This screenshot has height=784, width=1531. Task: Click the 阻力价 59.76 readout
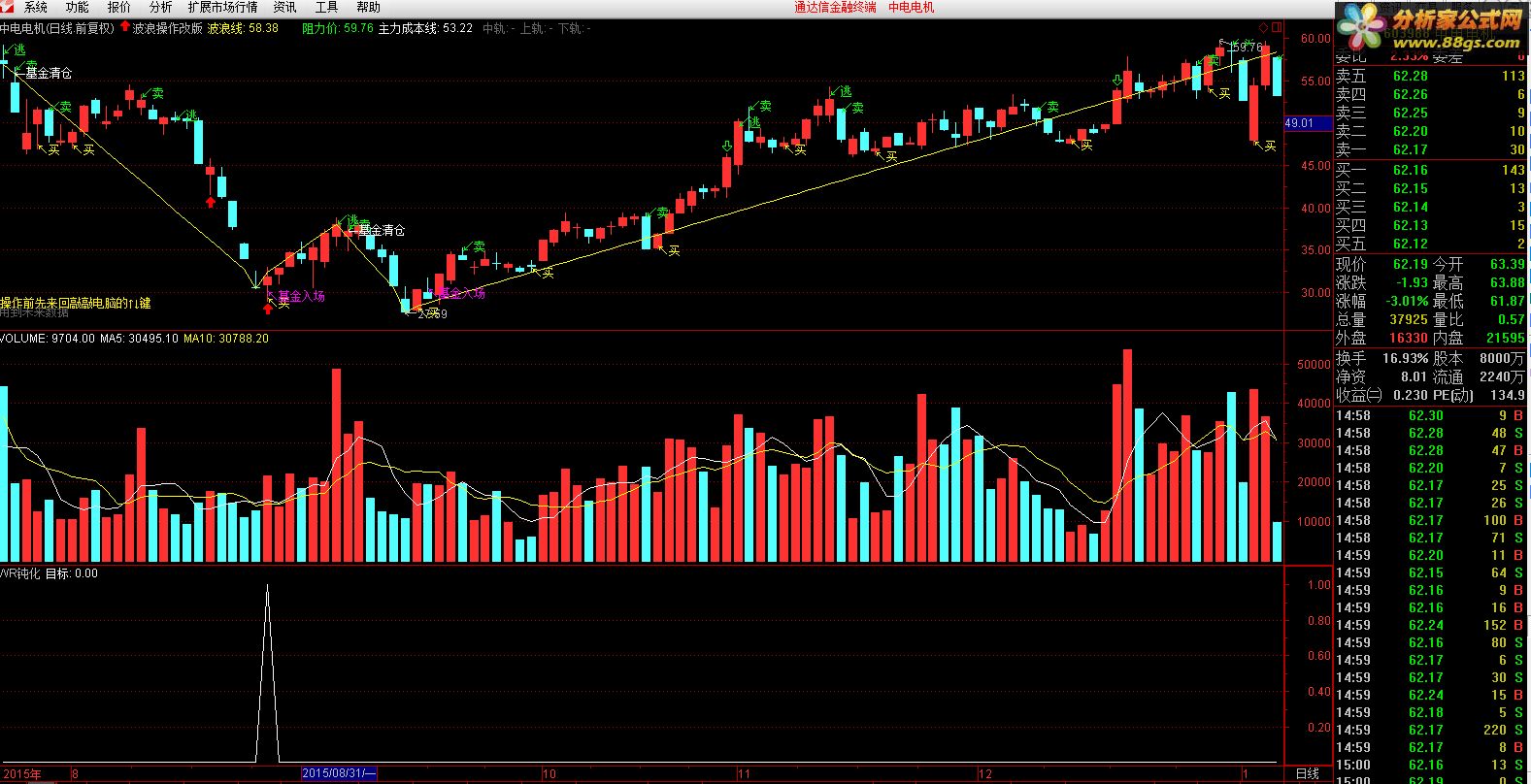tap(338, 28)
